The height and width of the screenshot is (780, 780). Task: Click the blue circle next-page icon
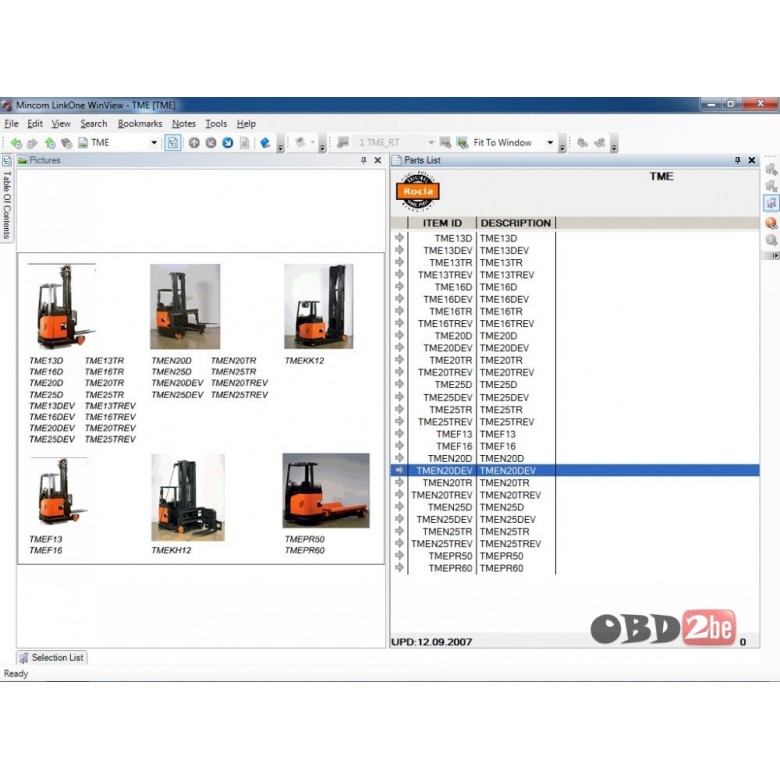pos(228,143)
